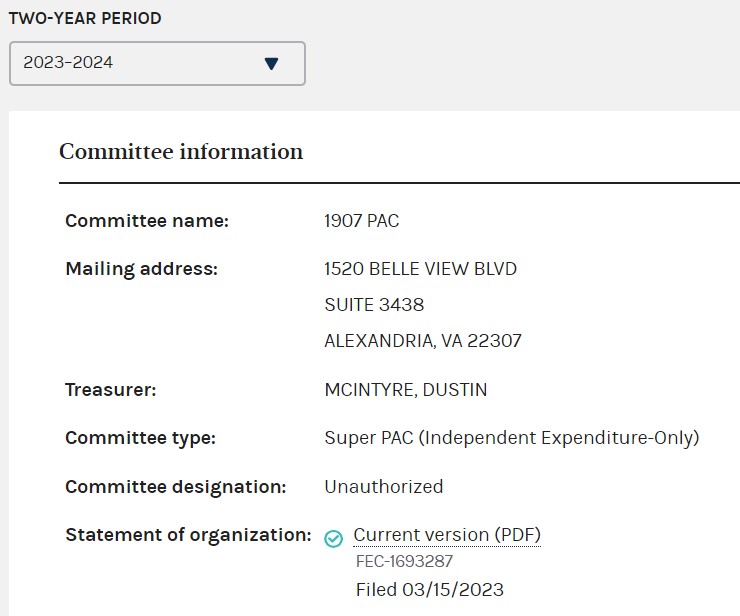Click the Mailing address label
The image size is (740, 616).
[x=141, y=269]
